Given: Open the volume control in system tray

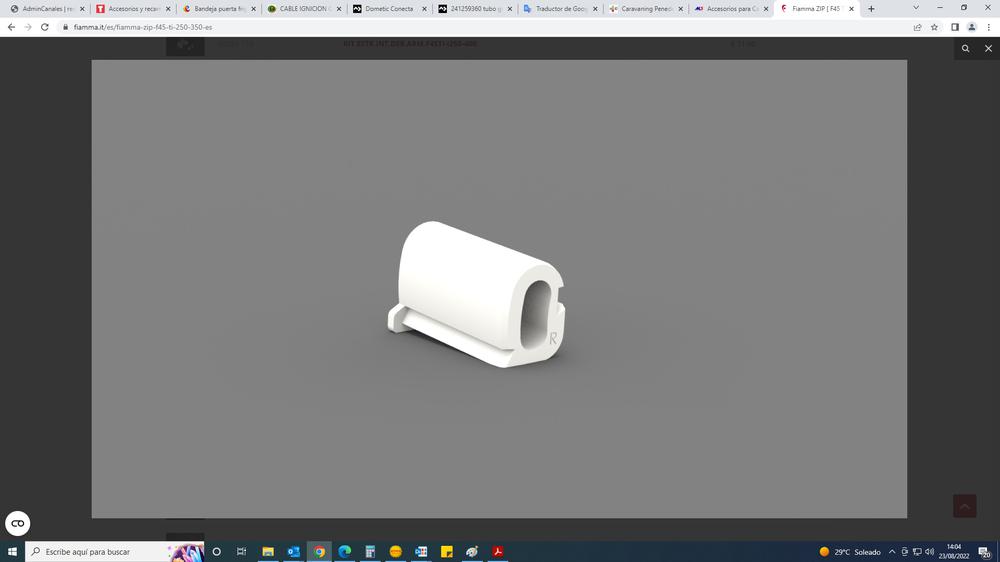Looking at the screenshot, I should (x=930, y=552).
